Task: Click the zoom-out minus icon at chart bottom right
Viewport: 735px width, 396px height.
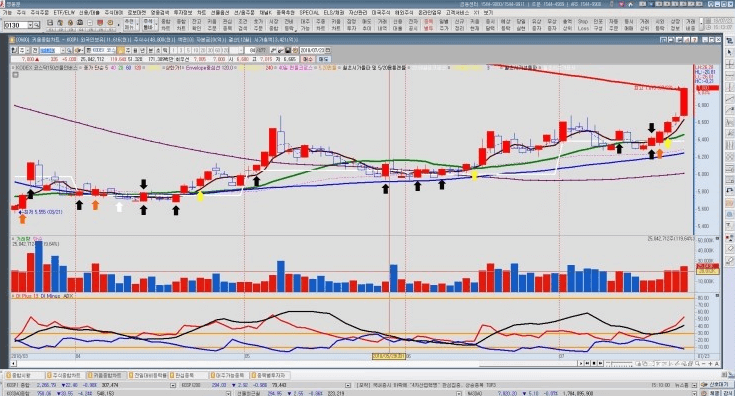Action: (x=704, y=364)
